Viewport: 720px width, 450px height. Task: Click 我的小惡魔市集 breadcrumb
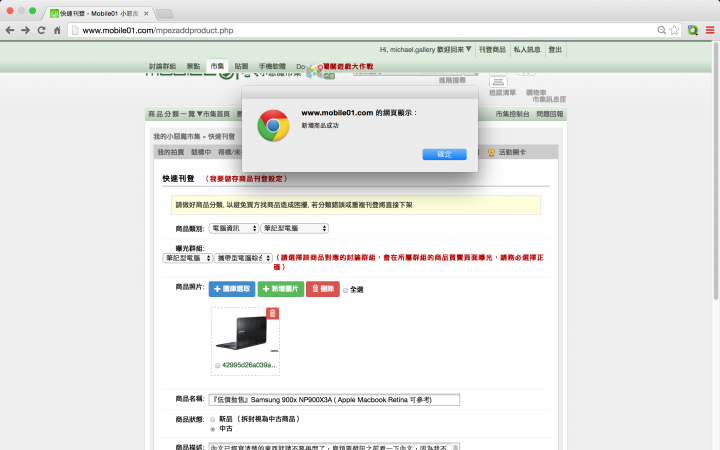[x=177, y=136]
